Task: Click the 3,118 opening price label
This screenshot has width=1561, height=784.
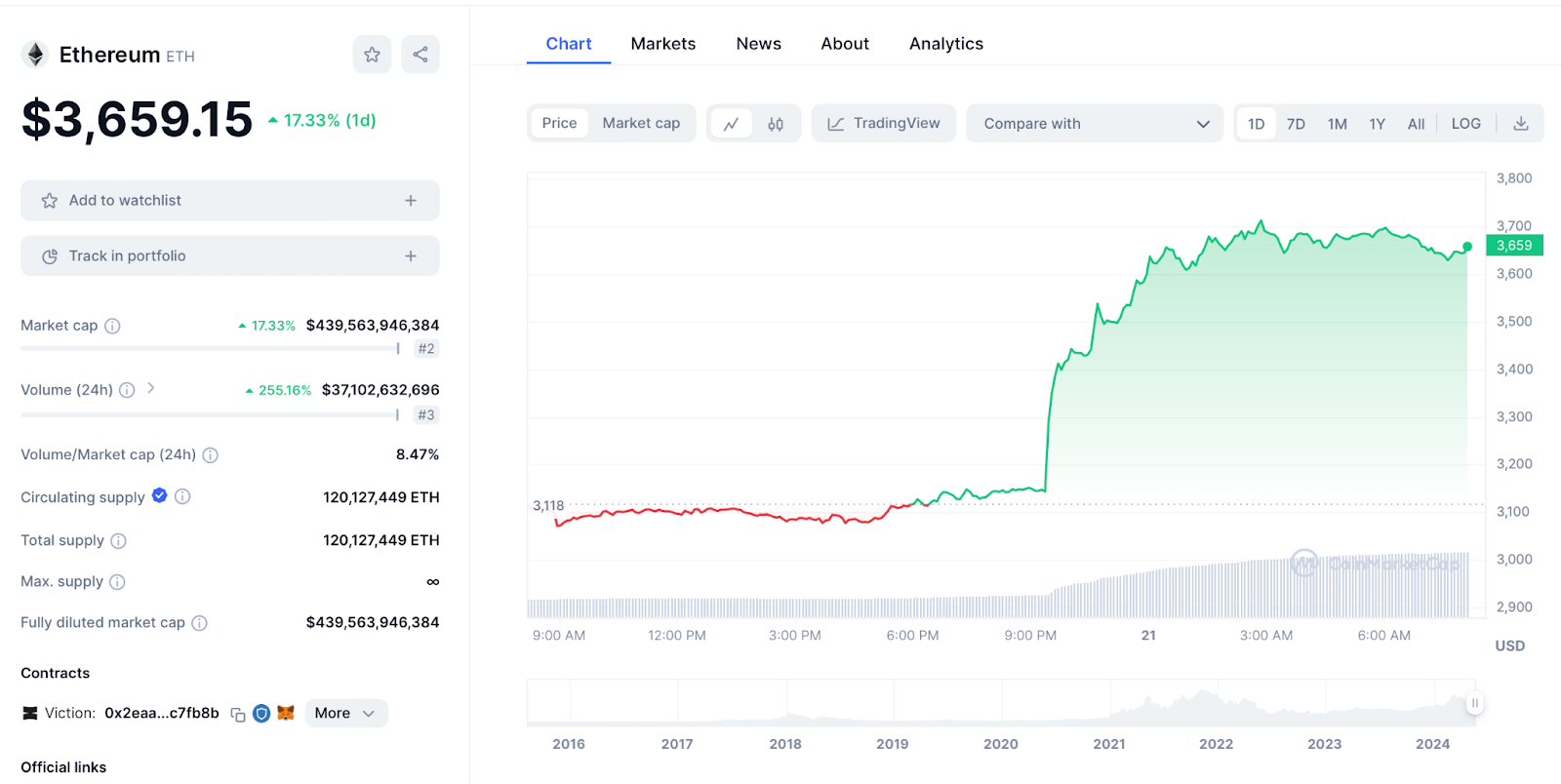Action: point(548,506)
